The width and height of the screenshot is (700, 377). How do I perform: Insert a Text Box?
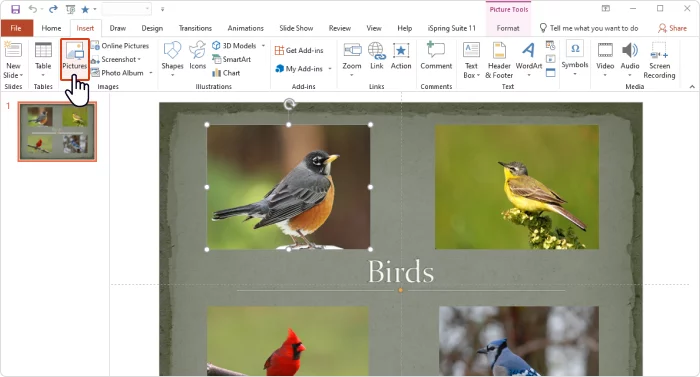471,60
